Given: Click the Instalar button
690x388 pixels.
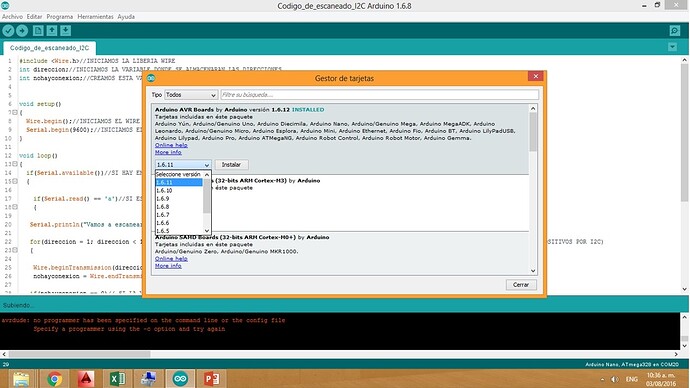Looking at the screenshot, I should (231, 165).
